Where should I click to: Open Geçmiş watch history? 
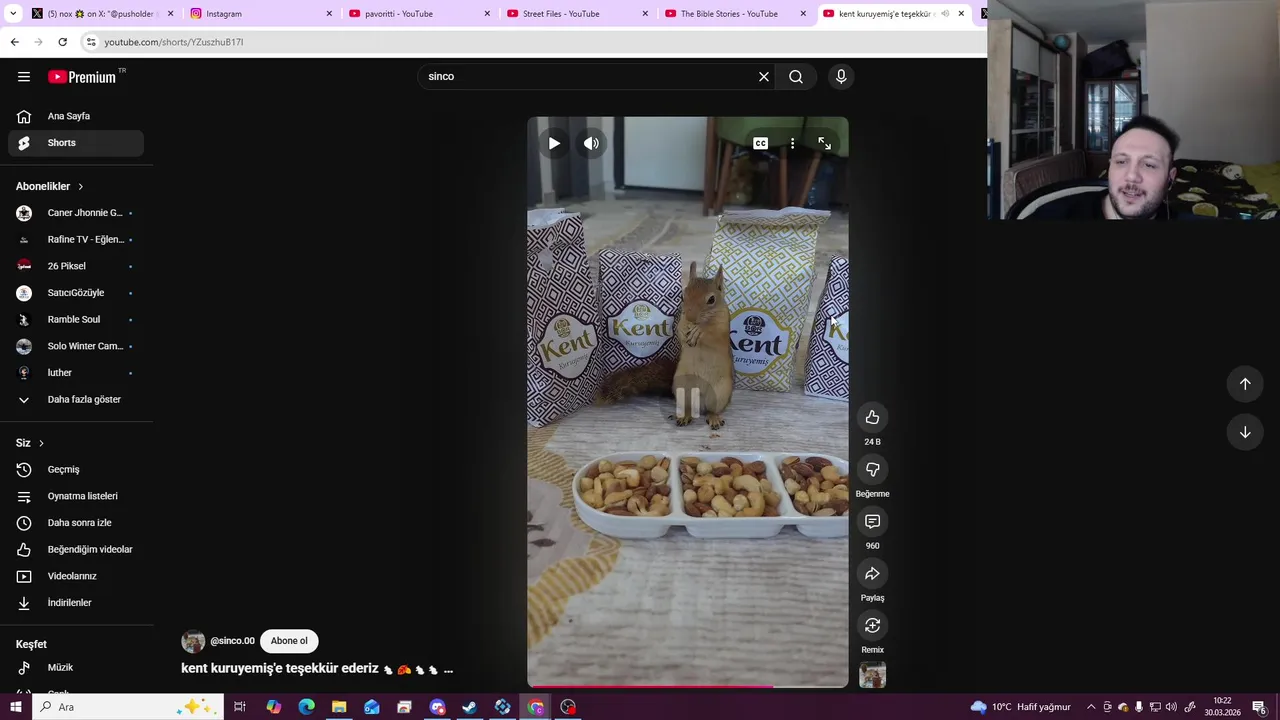(x=76, y=469)
